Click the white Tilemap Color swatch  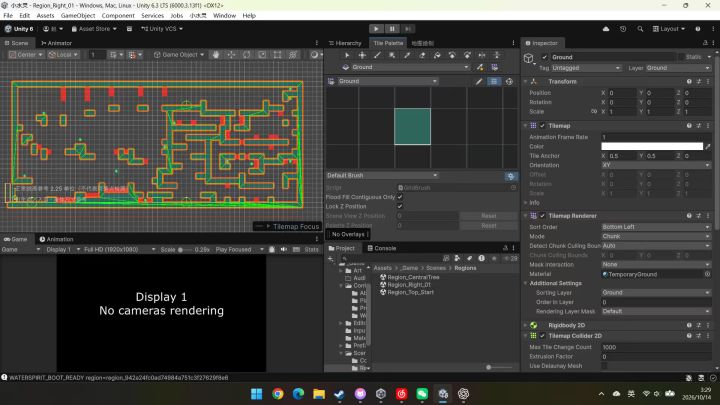pos(652,146)
